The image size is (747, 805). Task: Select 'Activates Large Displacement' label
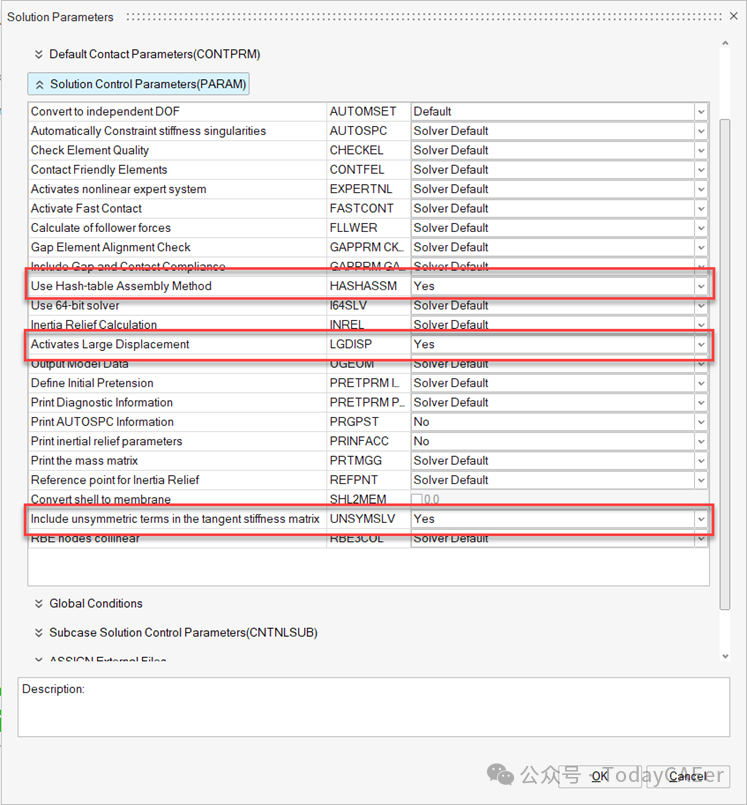click(x=110, y=344)
